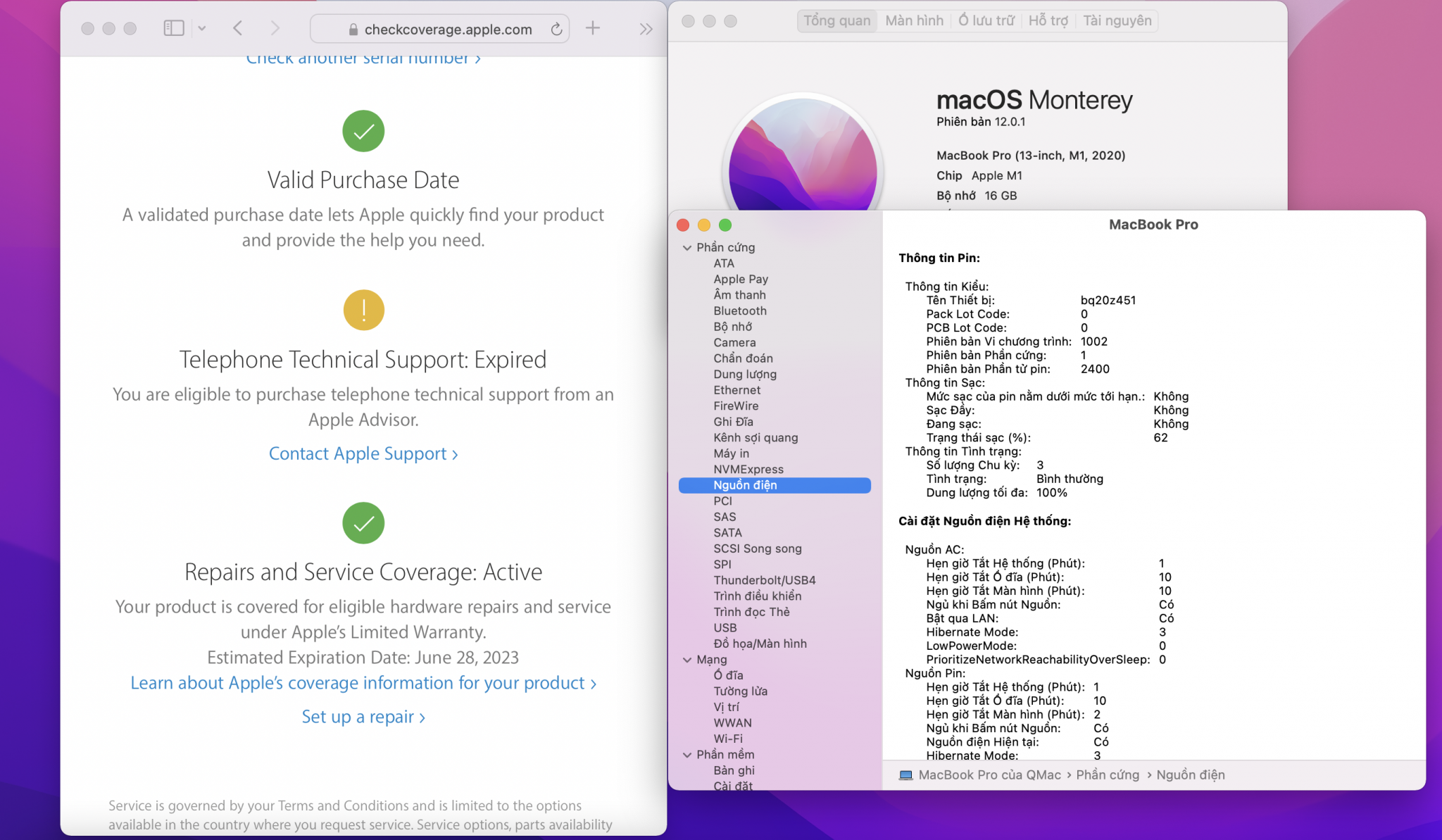Collapse the Phần mềm section
1442x840 pixels.
[x=687, y=755]
